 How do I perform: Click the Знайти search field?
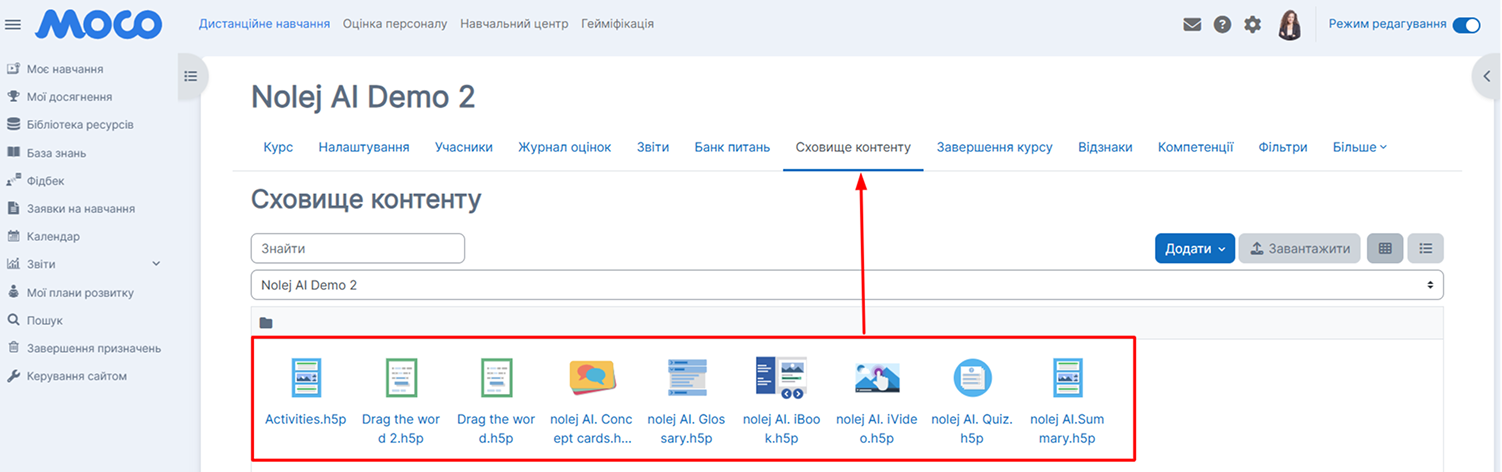pyautogui.click(x=357, y=248)
